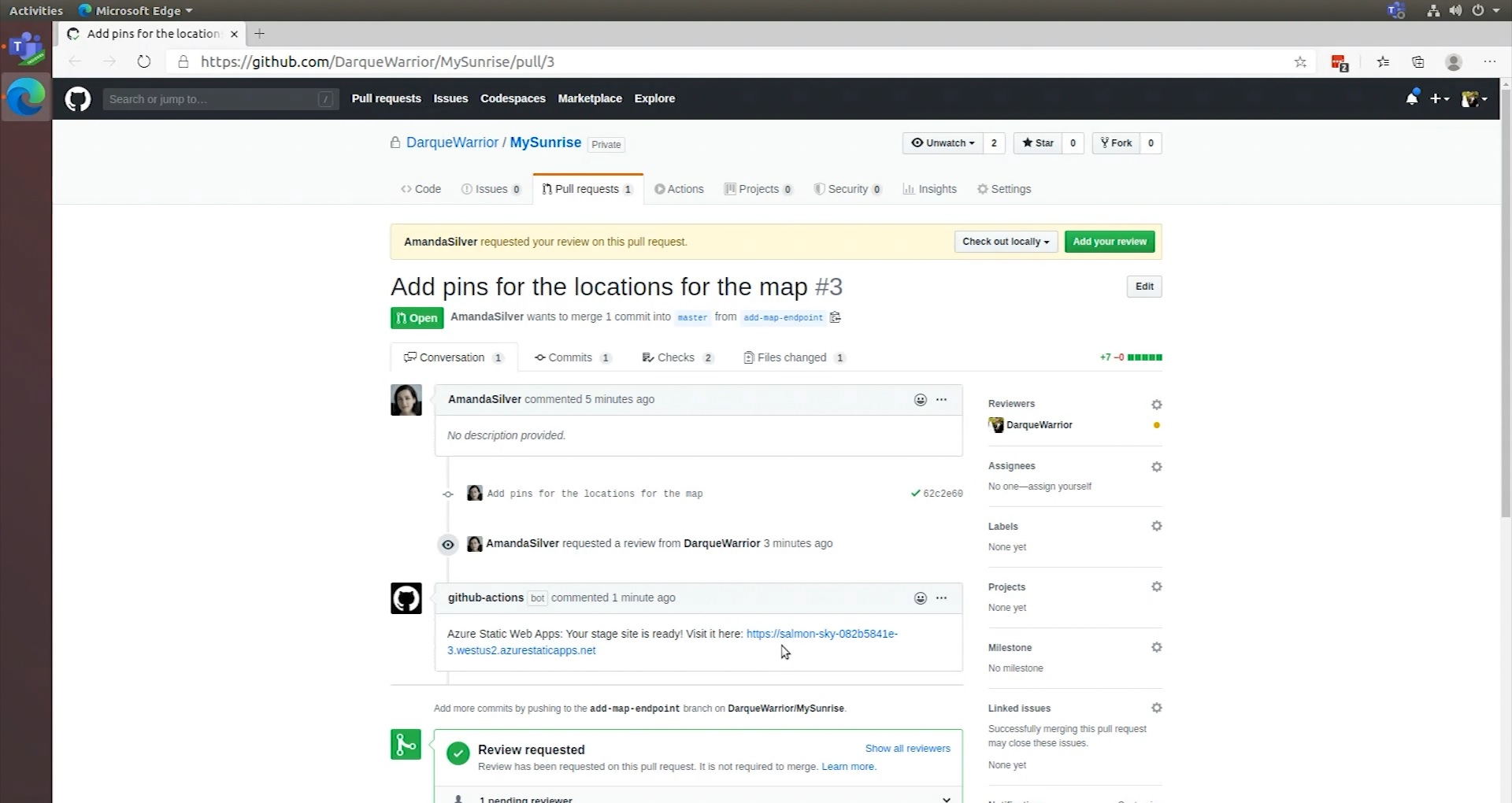Open Microsoft Teams from the dock
The width and height of the screenshot is (1512, 803).
26,47
